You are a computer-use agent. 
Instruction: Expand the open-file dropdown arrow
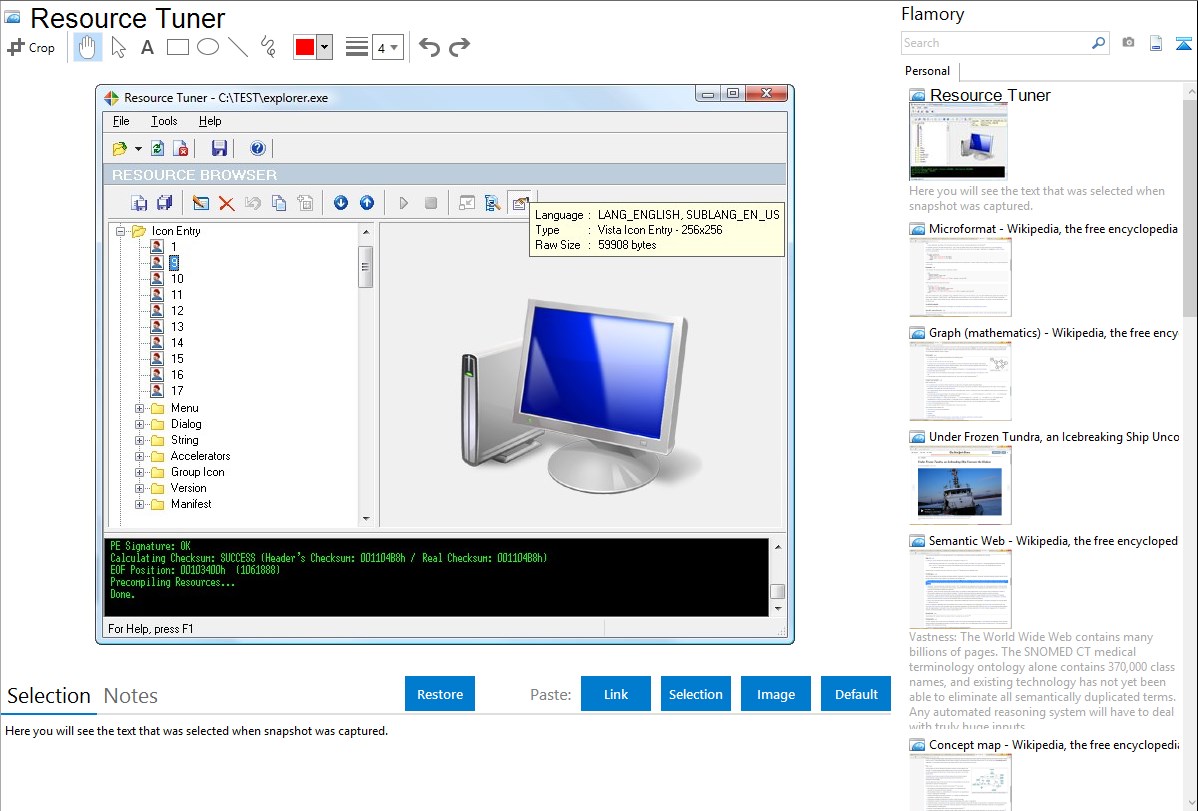[138, 148]
